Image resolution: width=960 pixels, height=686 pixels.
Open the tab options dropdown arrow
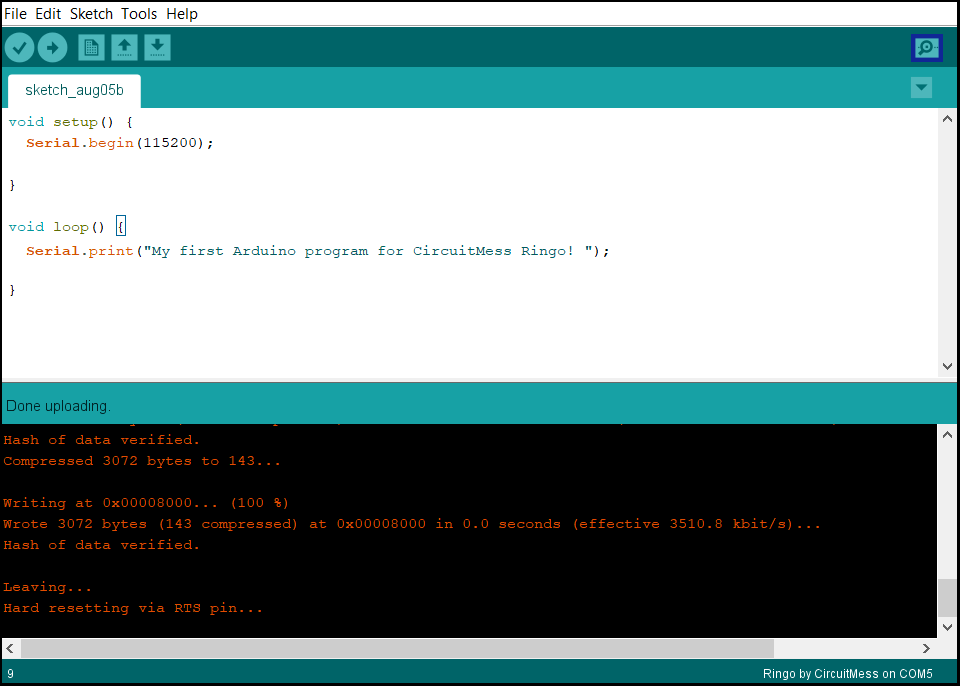(x=921, y=88)
